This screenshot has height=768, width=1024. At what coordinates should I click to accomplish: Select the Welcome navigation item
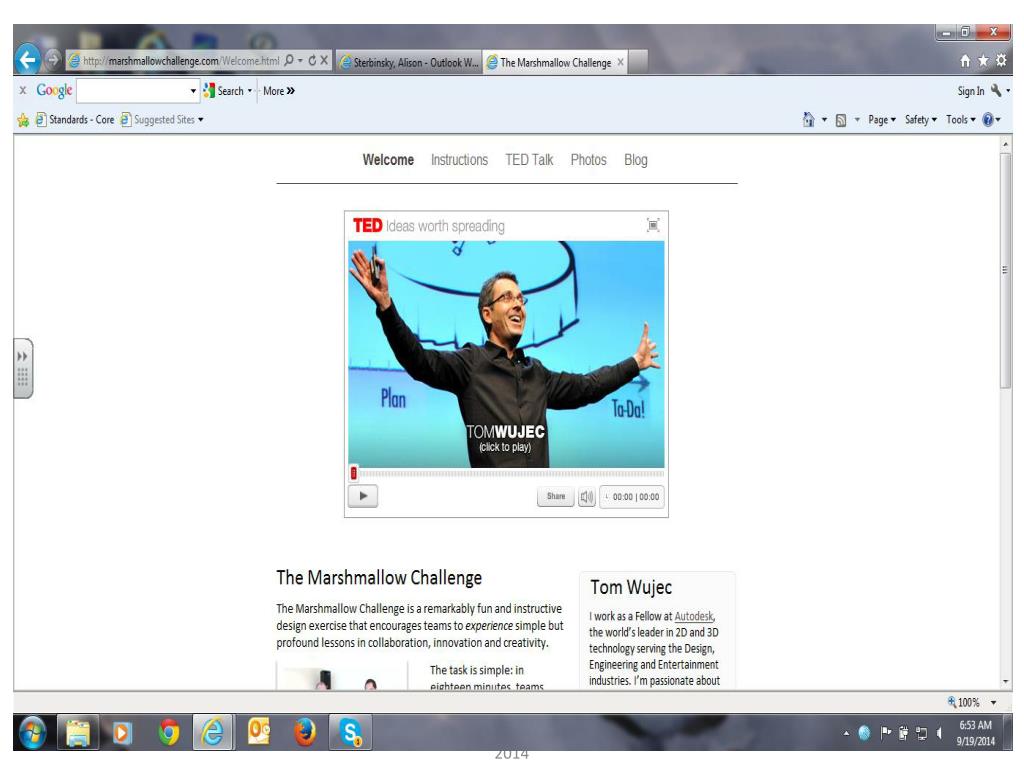point(388,160)
